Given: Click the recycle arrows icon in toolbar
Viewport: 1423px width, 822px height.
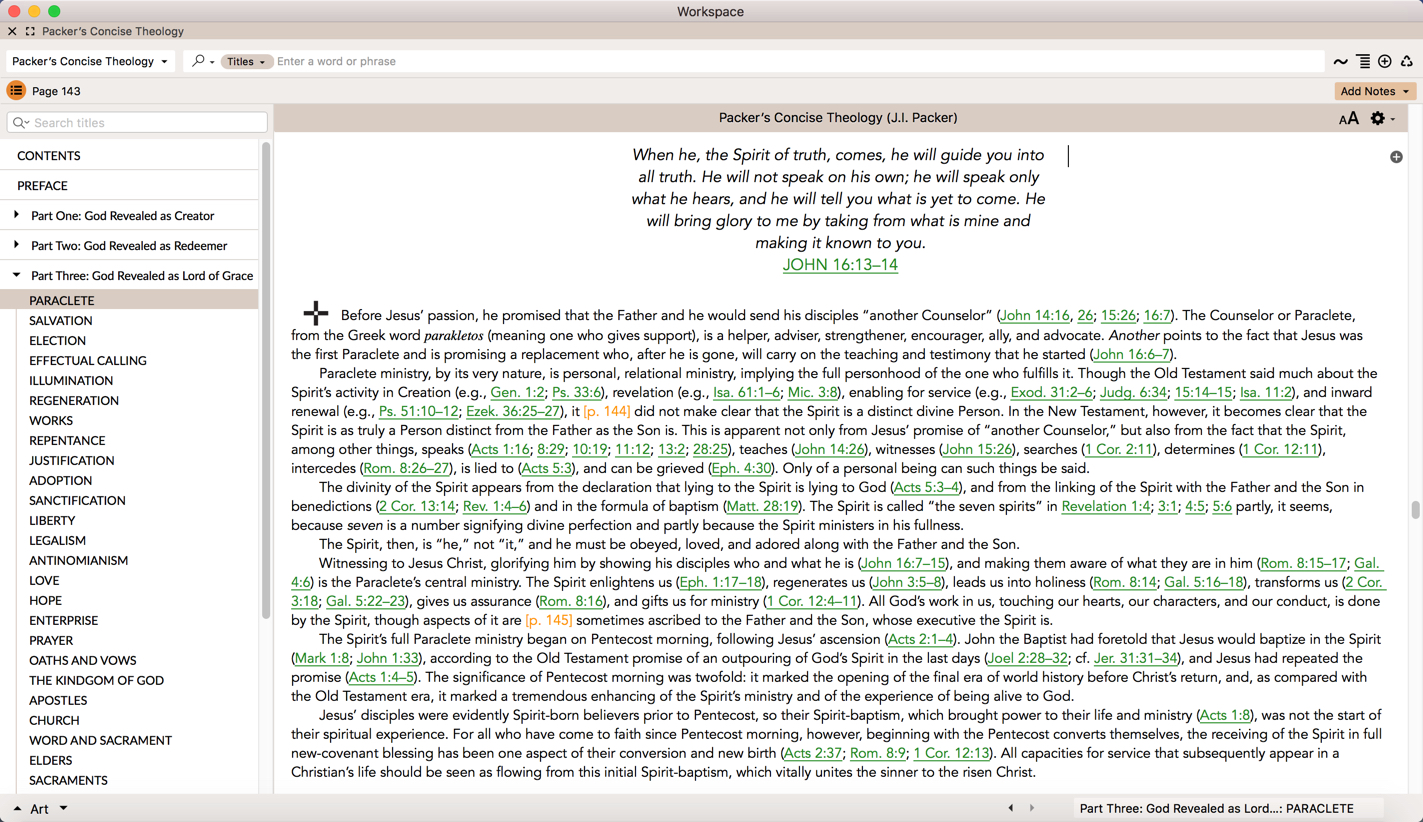Looking at the screenshot, I should tap(1407, 62).
